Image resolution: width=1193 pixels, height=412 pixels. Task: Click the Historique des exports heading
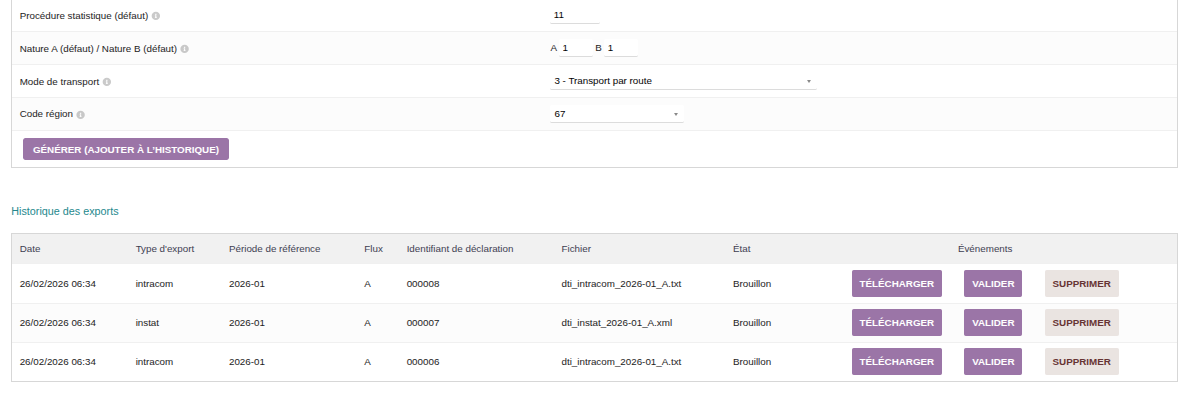point(65,212)
